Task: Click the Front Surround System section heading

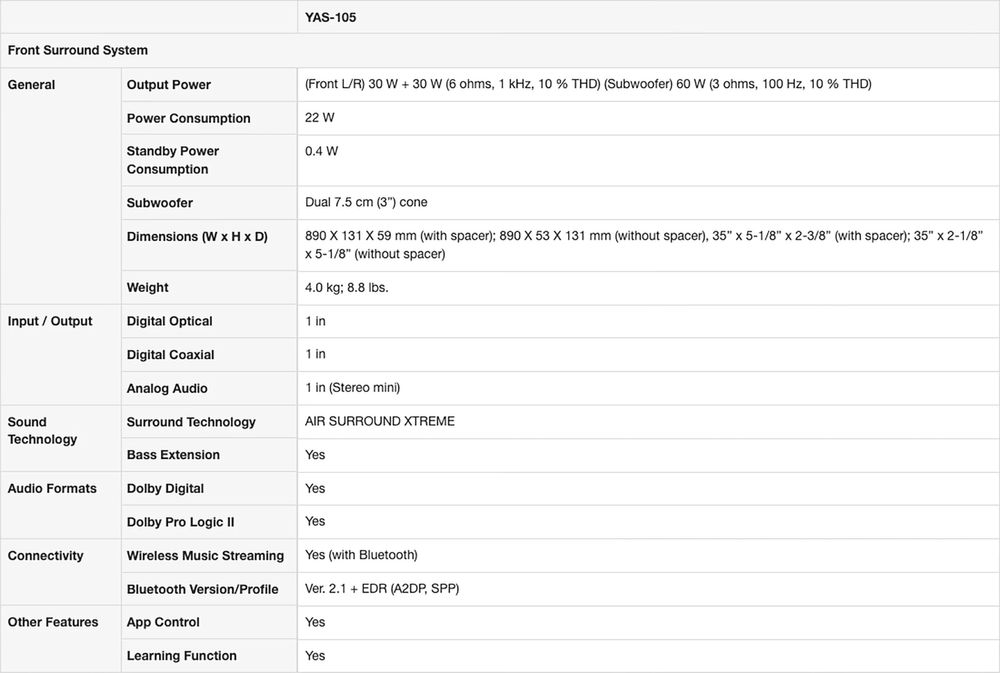Action: tap(78, 50)
